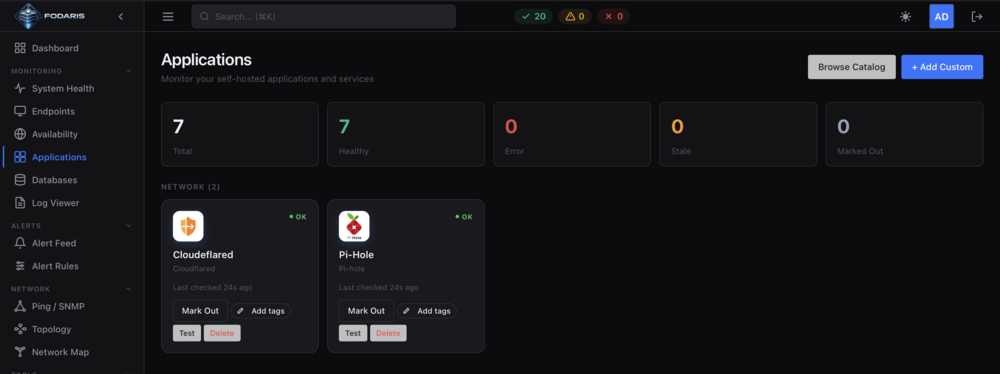
Task: Click the Dashboard grid icon
Action: coord(20,48)
